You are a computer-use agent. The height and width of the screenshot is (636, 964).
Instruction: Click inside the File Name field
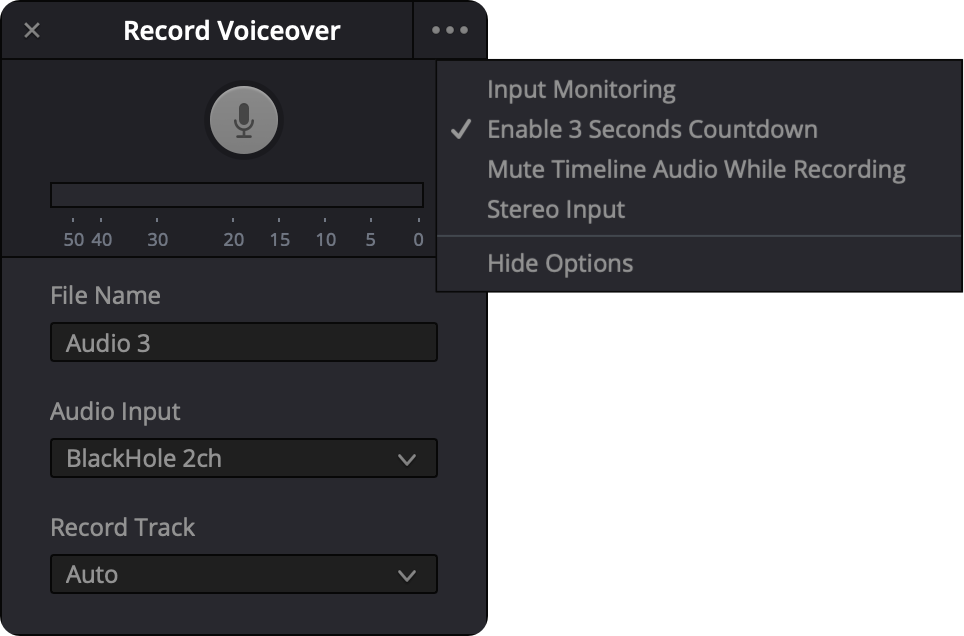click(x=244, y=342)
